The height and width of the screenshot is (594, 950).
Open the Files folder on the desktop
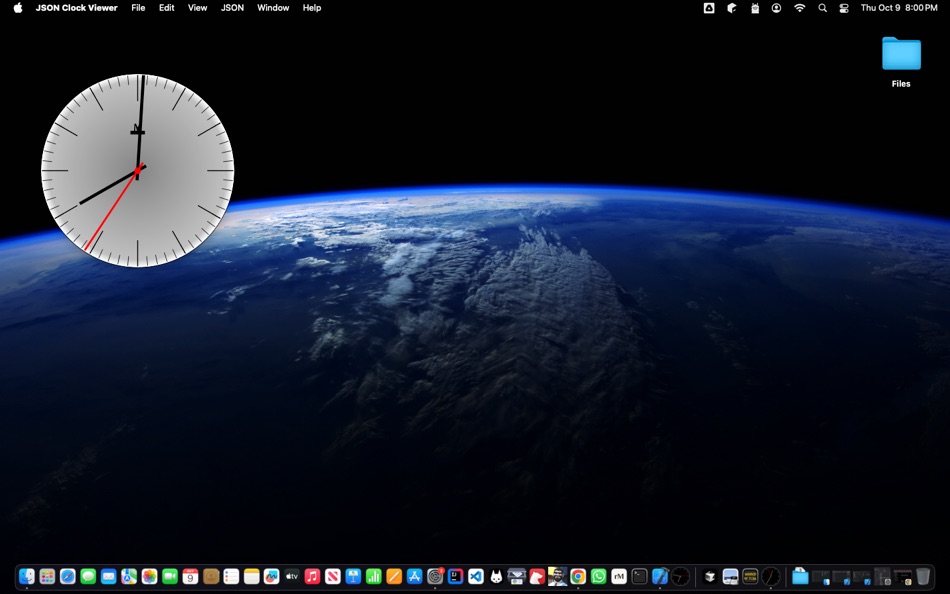tap(900, 55)
